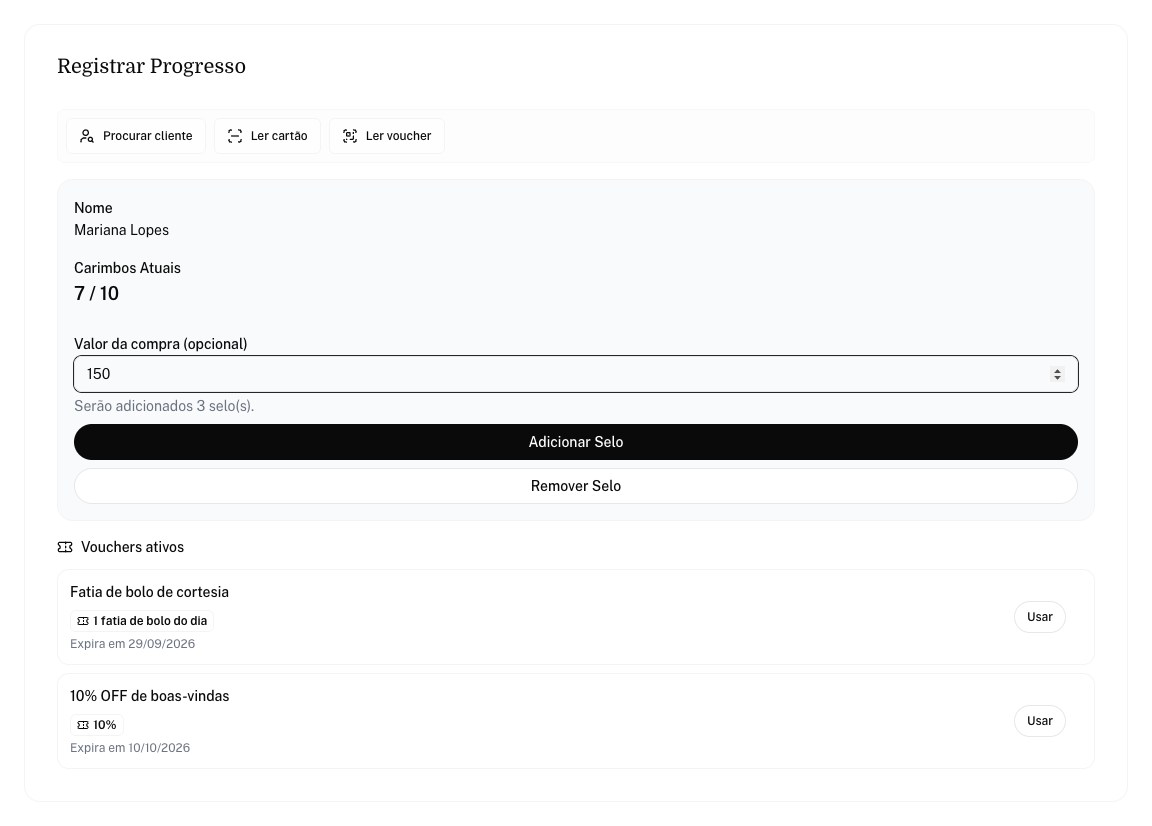Choose the Ler voucher button
The image size is (1152, 826).
[386, 136]
